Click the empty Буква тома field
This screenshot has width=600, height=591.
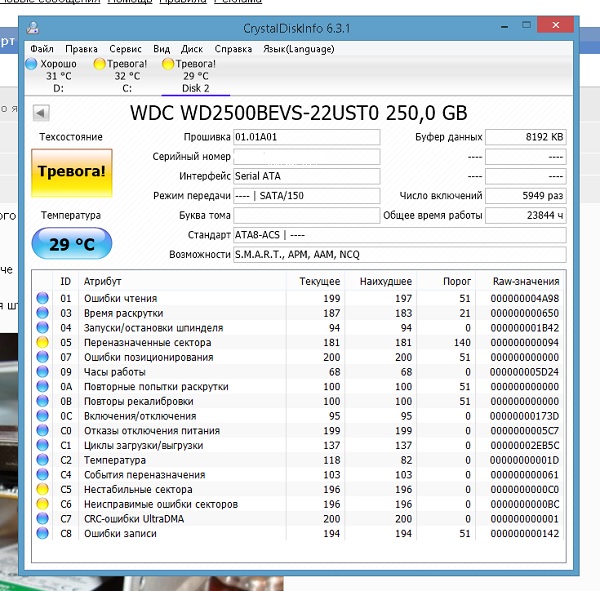pos(307,215)
